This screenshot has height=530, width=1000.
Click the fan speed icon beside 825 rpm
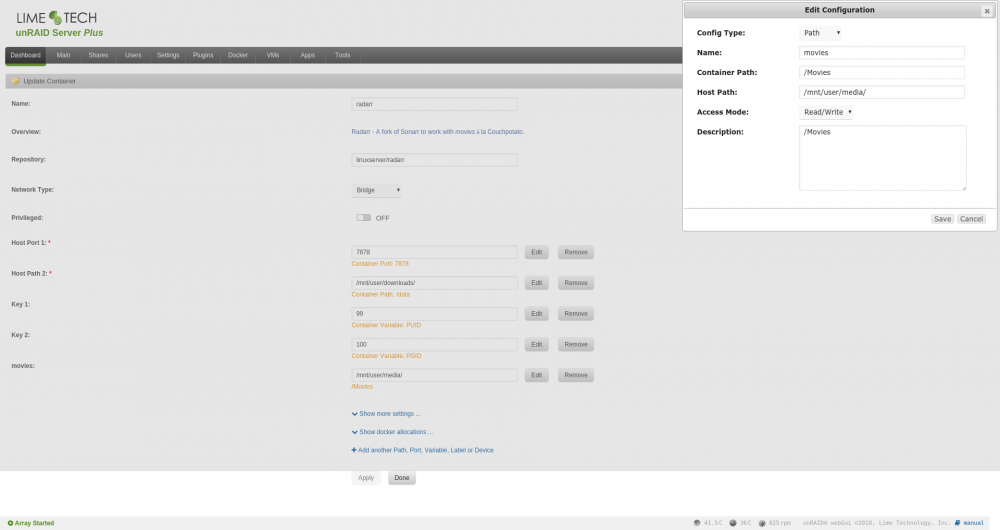click(761, 523)
